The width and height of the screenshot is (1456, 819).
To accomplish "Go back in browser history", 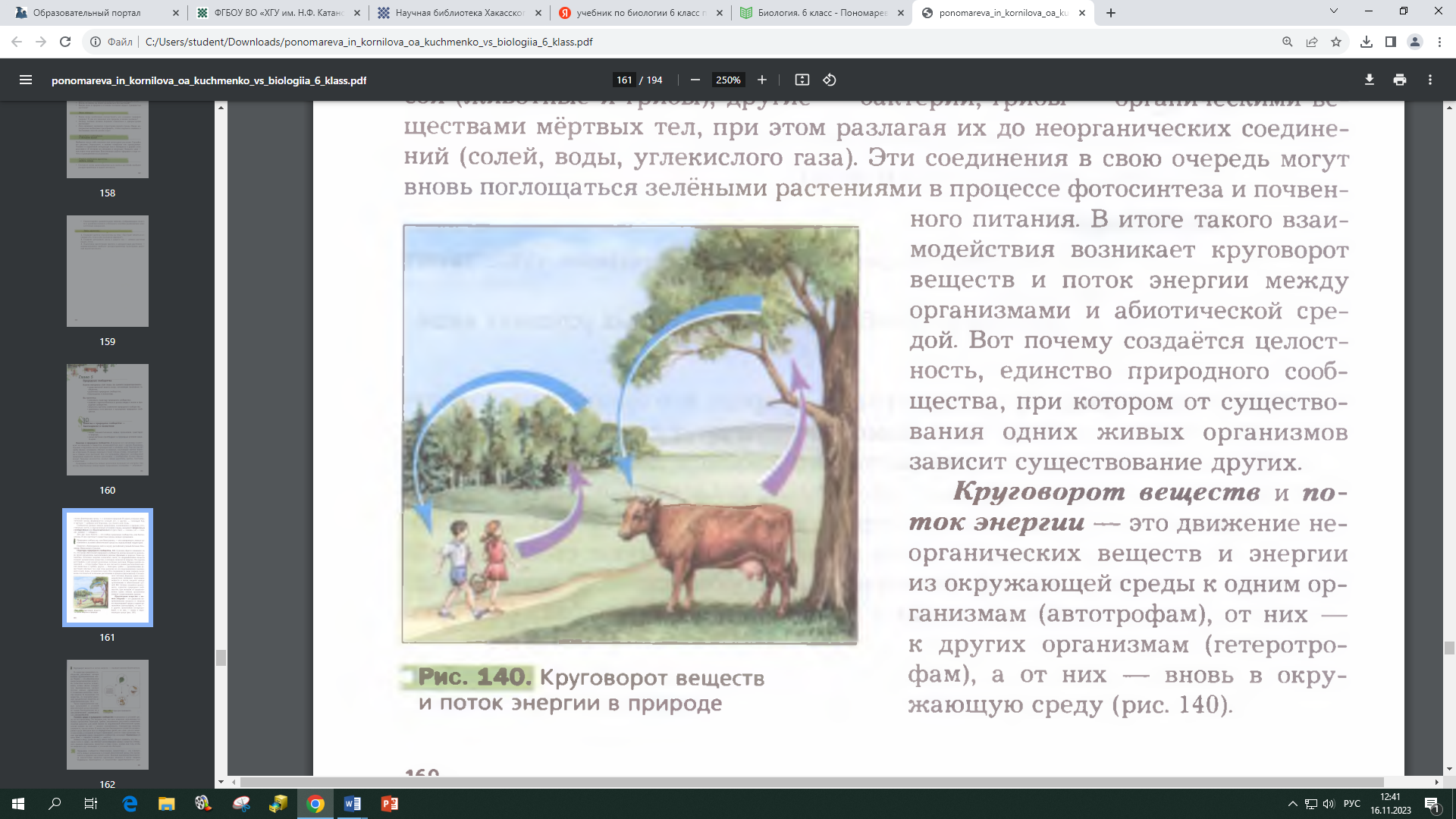I will 17,42.
